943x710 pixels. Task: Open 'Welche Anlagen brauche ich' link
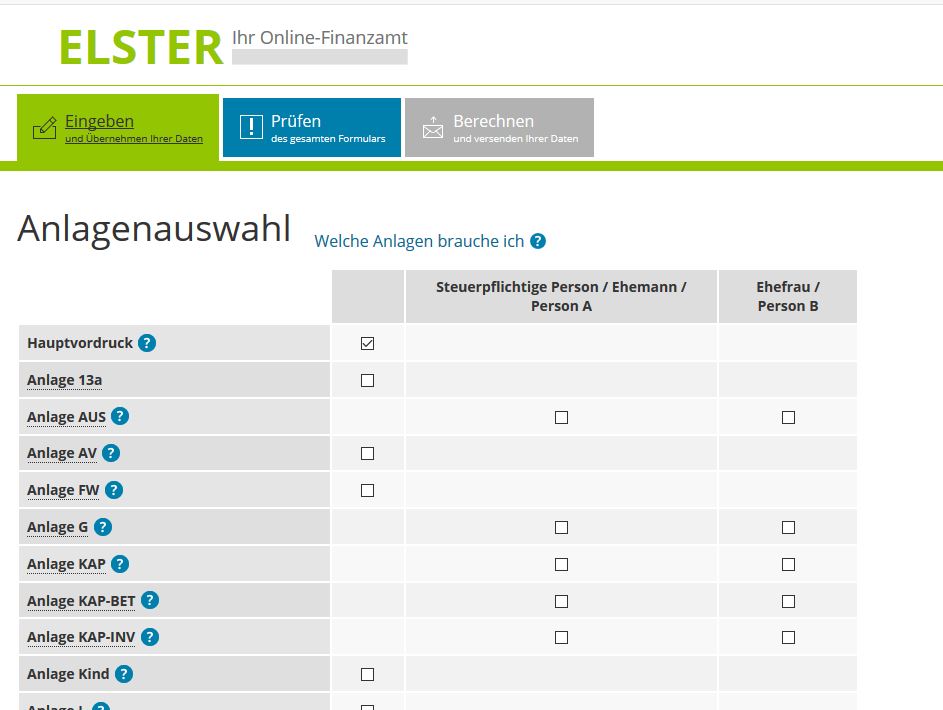point(419,241)
